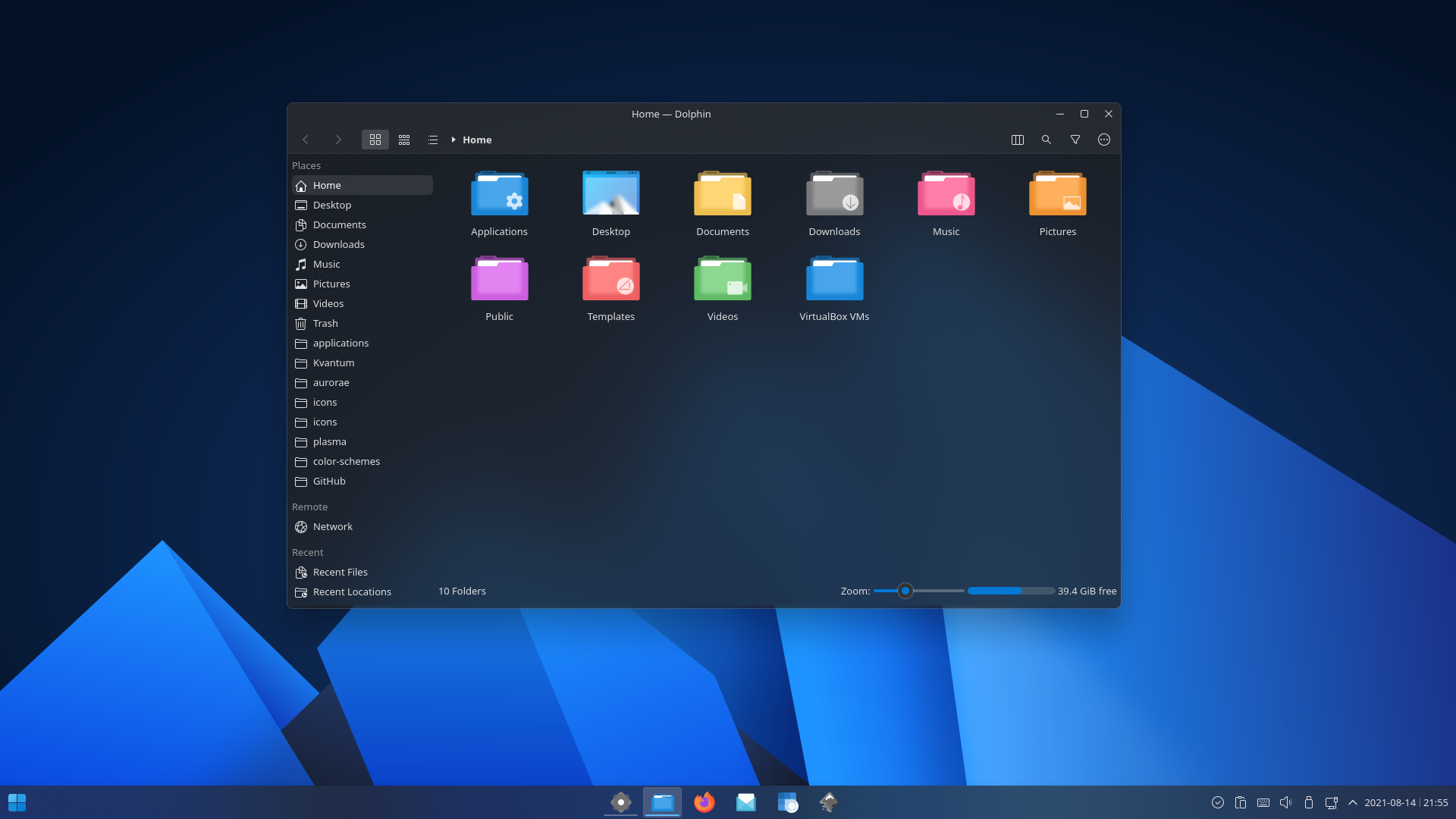This screenshot has height=819, width=1456.
Task: Launch Firefox from the taskbar
Action: click(x=704, y=802)
